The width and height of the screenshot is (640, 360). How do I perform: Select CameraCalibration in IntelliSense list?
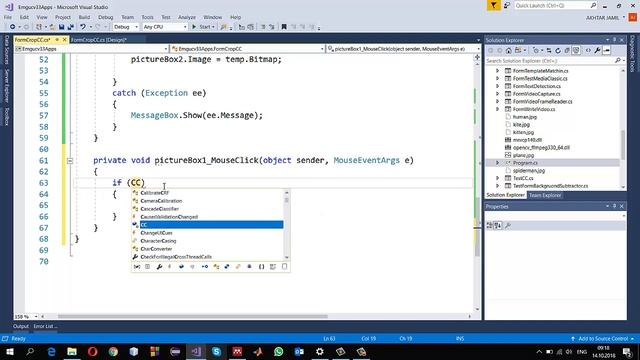coord(207,201)
